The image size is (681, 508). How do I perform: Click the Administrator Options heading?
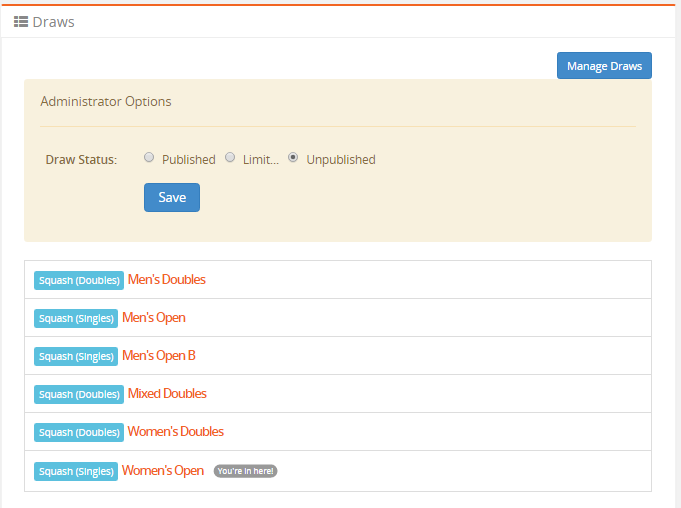[105, 102]
